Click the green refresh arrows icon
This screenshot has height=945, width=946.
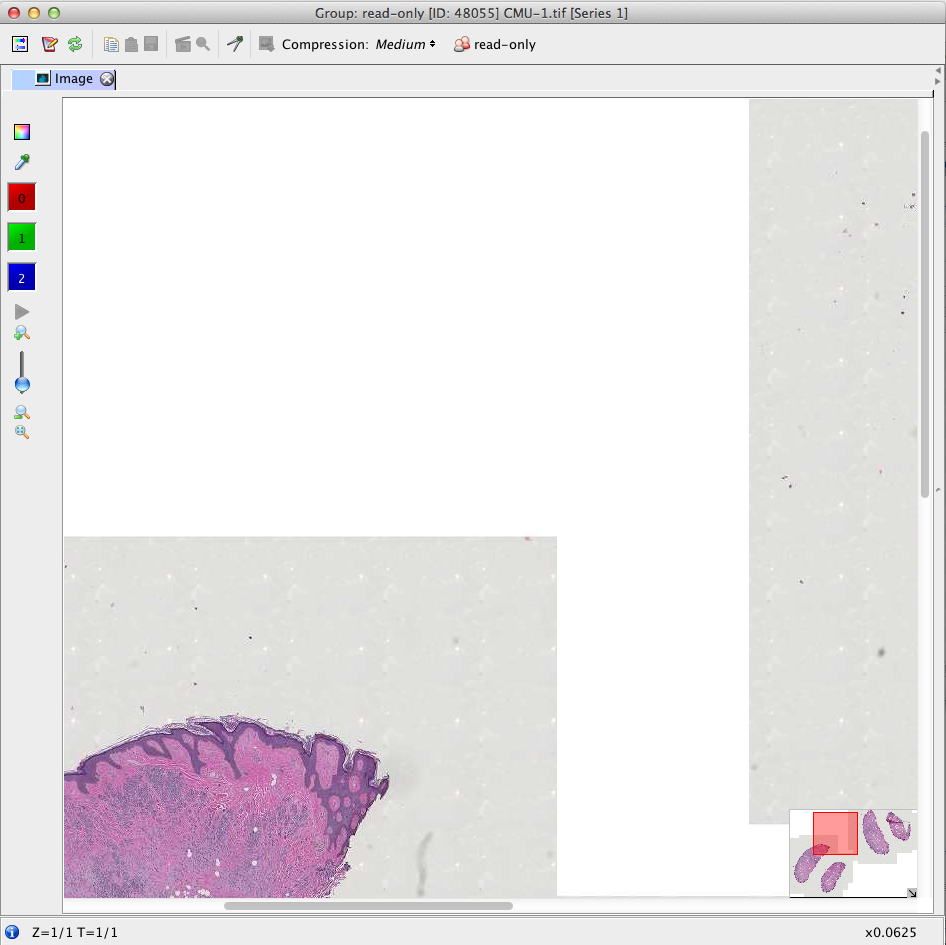[x=75, y=44]
